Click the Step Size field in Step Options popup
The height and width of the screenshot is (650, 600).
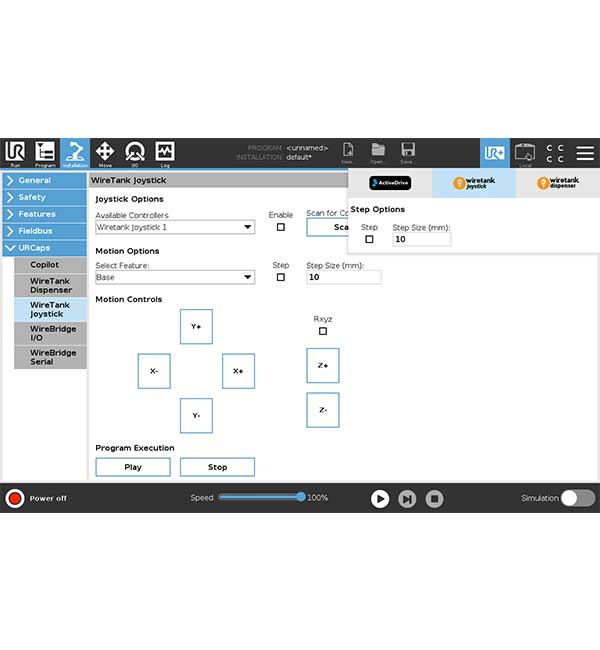(422, 239)
